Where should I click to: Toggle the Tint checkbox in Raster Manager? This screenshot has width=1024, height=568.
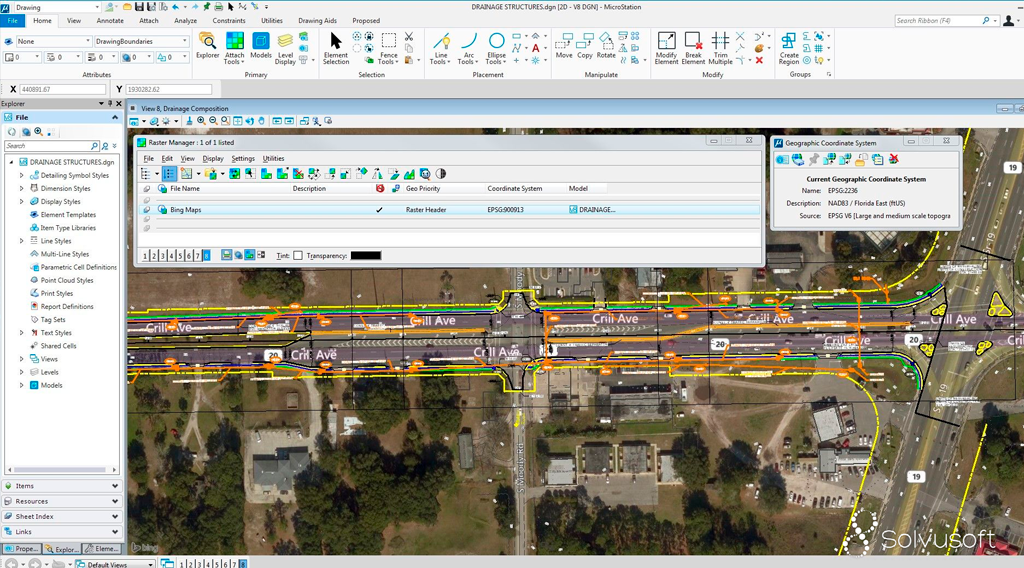point(298,255)
